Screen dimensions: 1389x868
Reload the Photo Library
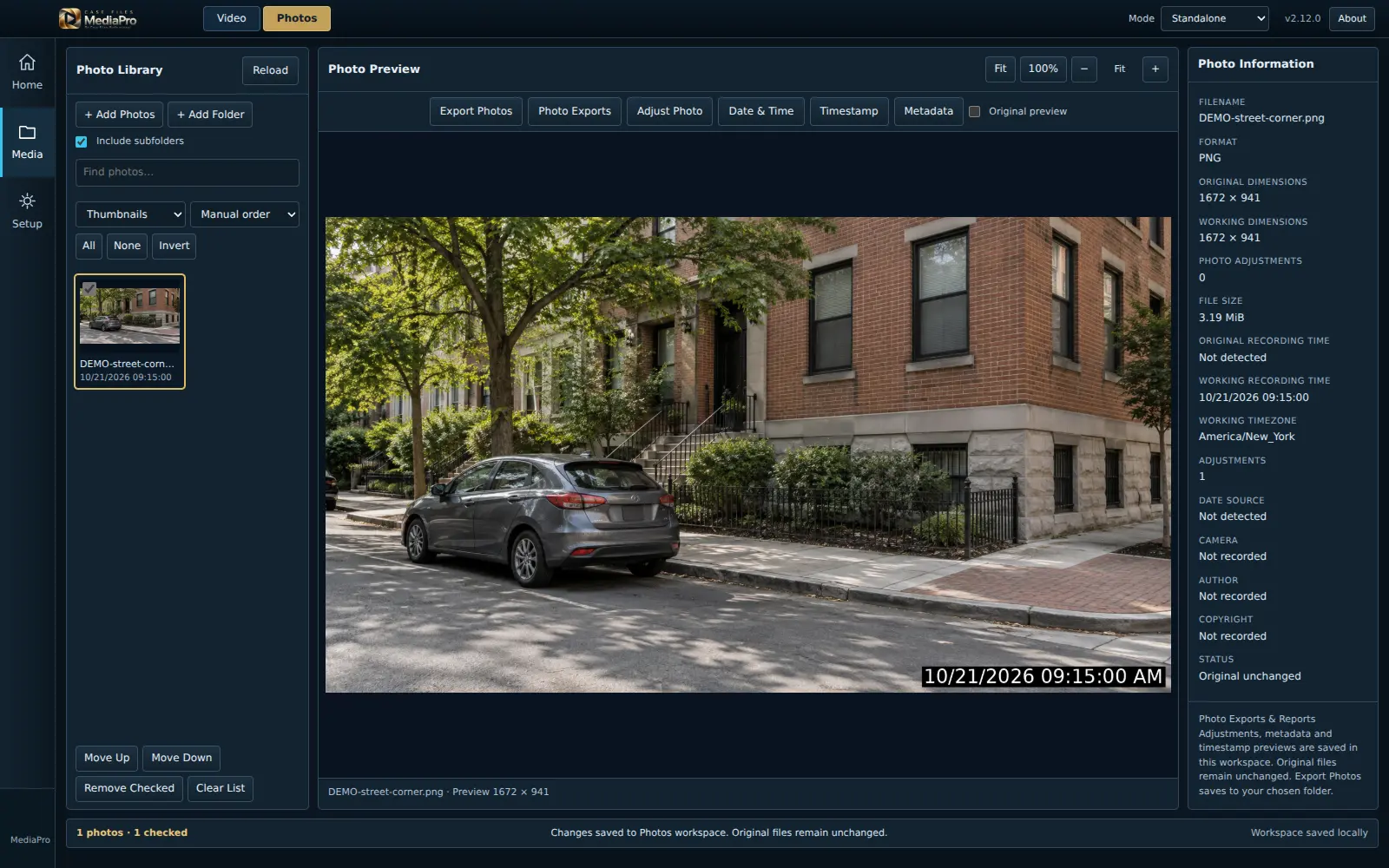coord(270,70)
